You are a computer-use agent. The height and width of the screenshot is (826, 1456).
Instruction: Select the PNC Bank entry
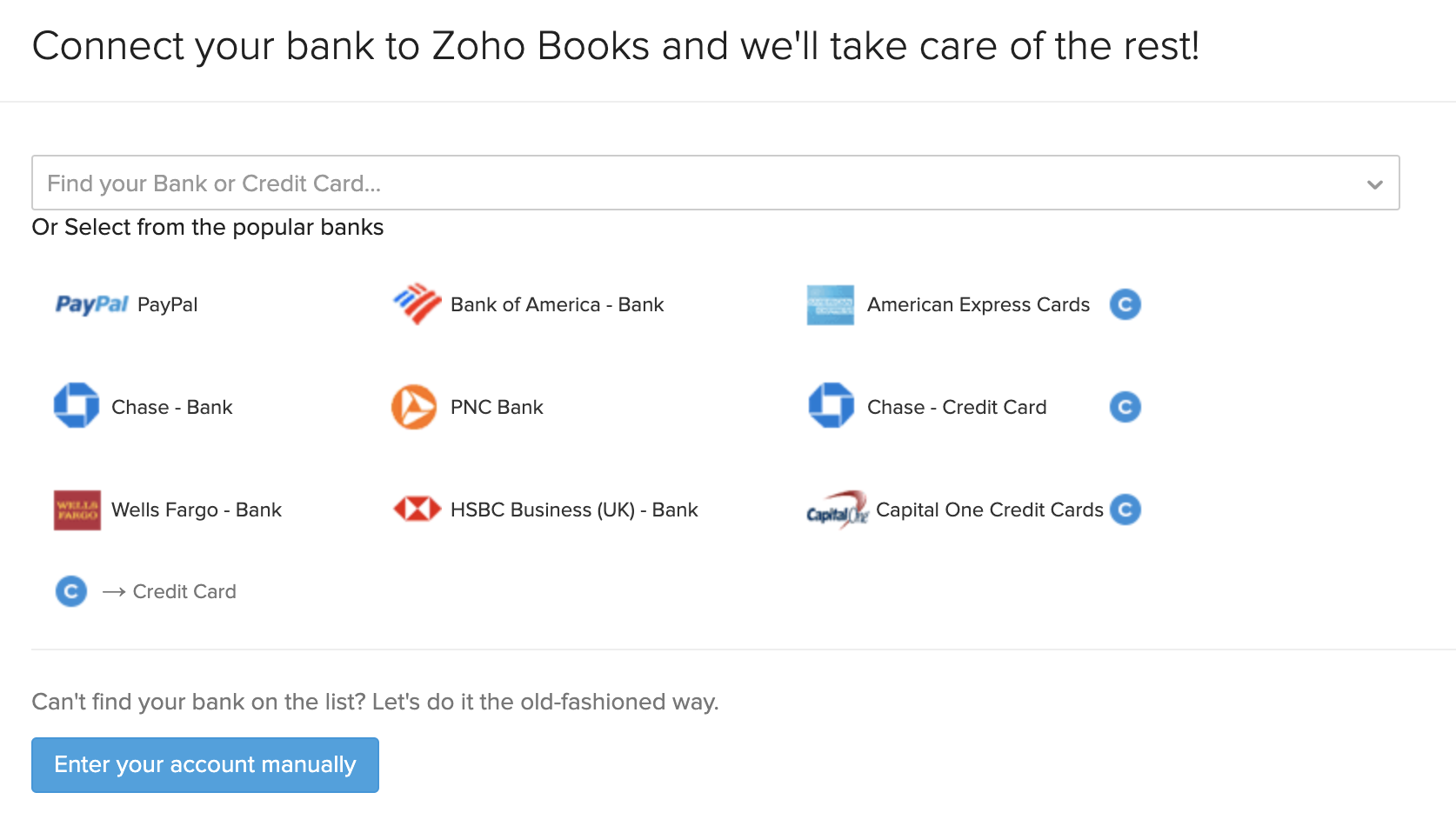(x=497, y=406)
